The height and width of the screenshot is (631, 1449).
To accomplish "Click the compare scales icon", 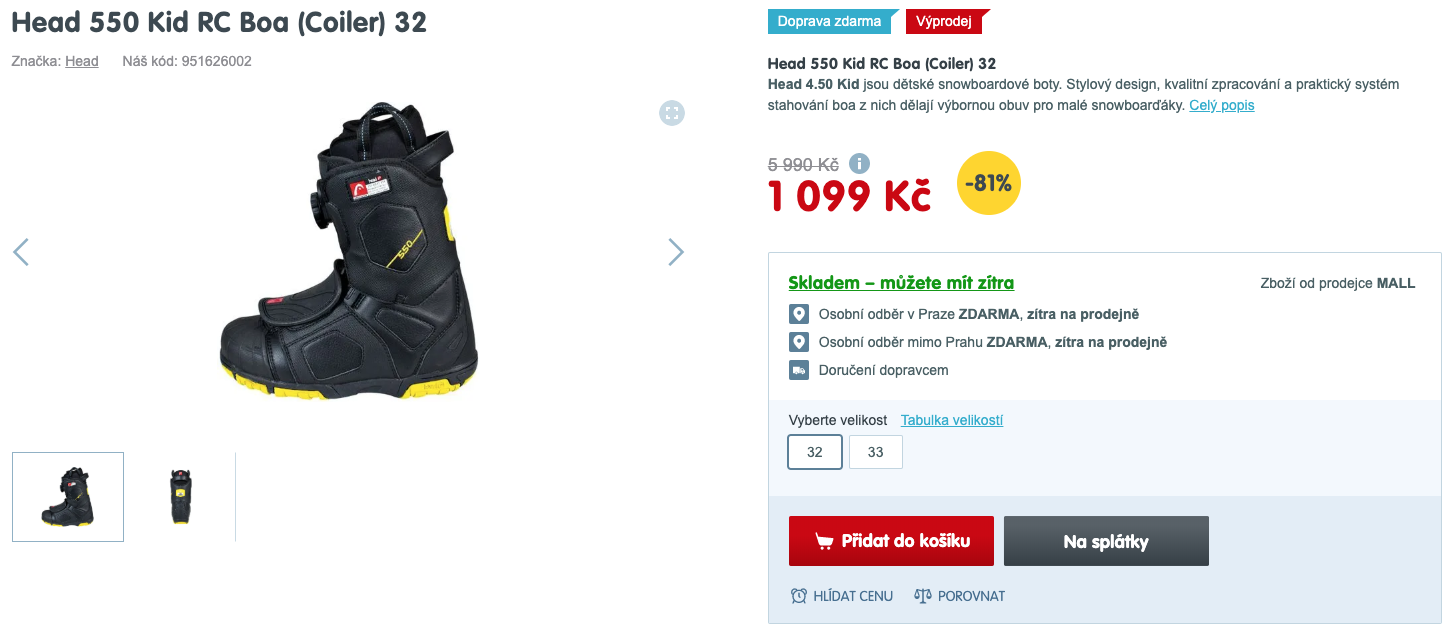I will tap(923, 596).
